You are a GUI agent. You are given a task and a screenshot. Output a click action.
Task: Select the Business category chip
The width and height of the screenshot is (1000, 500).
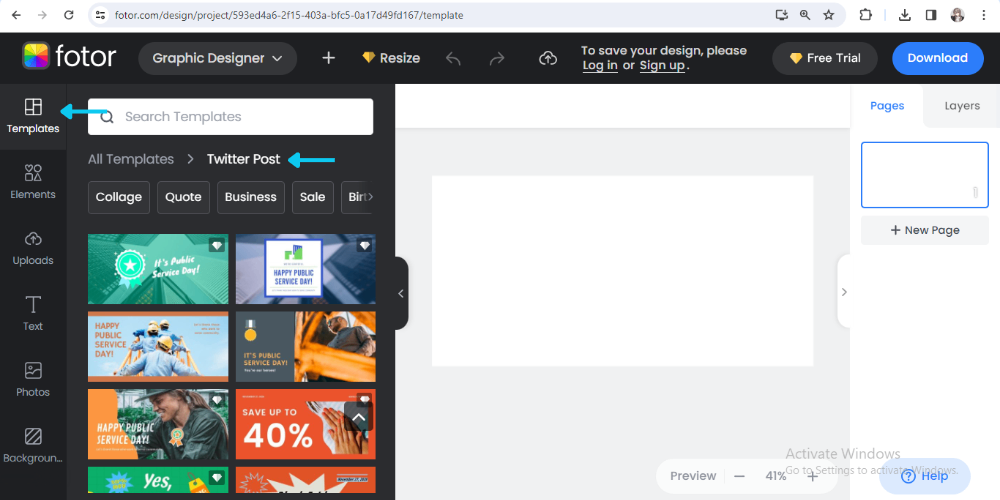[x=251, y=197]
